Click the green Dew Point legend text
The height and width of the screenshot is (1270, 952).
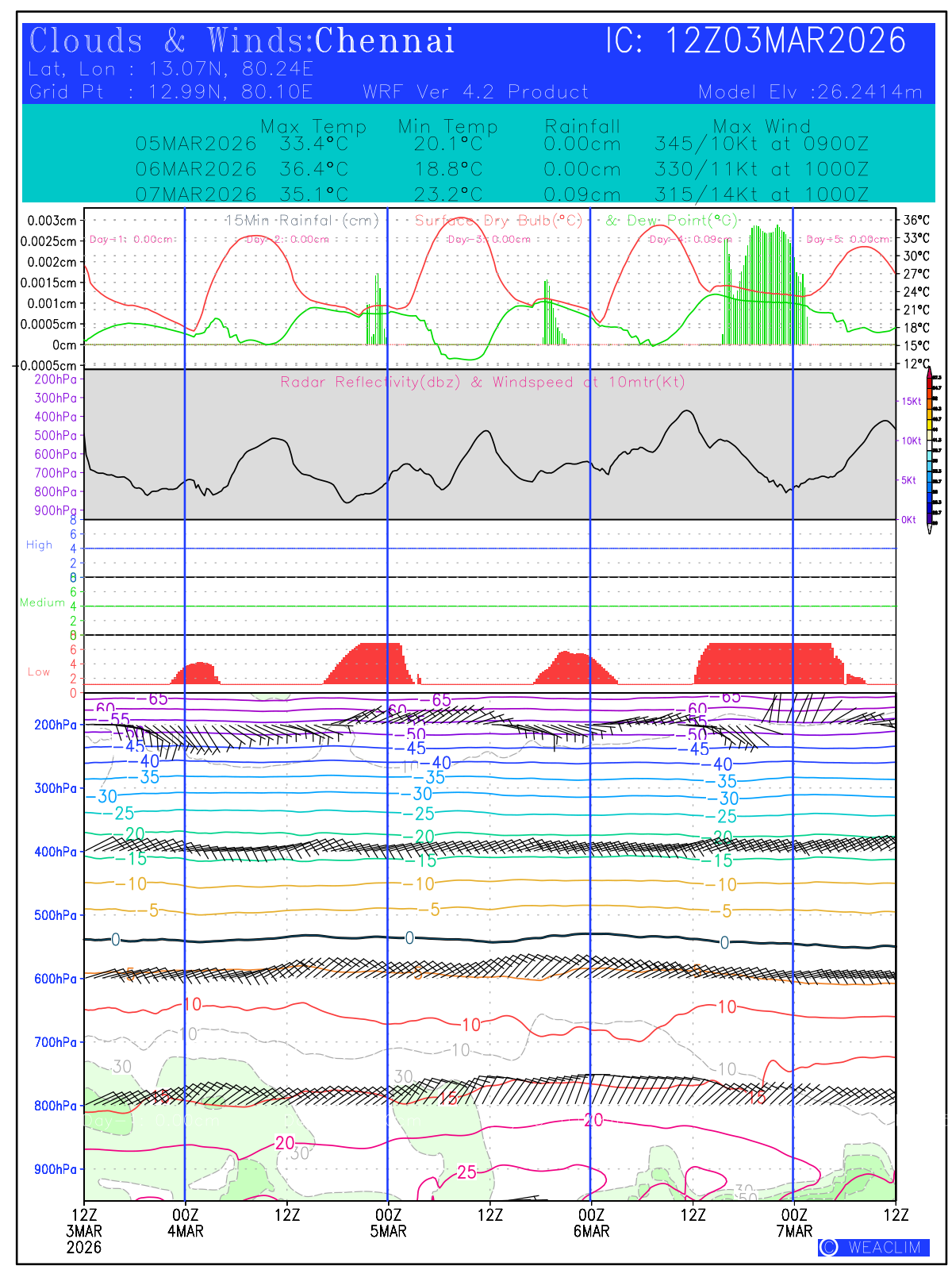[x=671, y=220]
